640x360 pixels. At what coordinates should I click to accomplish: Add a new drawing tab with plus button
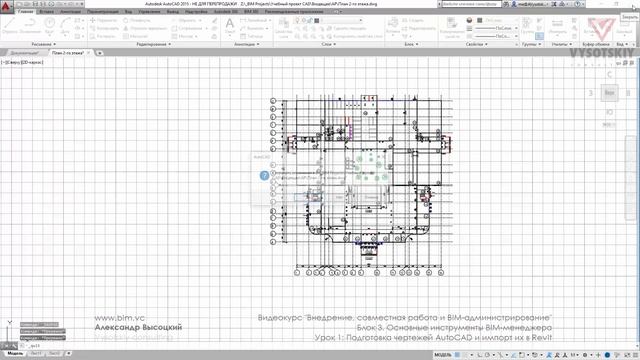point(99,53)
